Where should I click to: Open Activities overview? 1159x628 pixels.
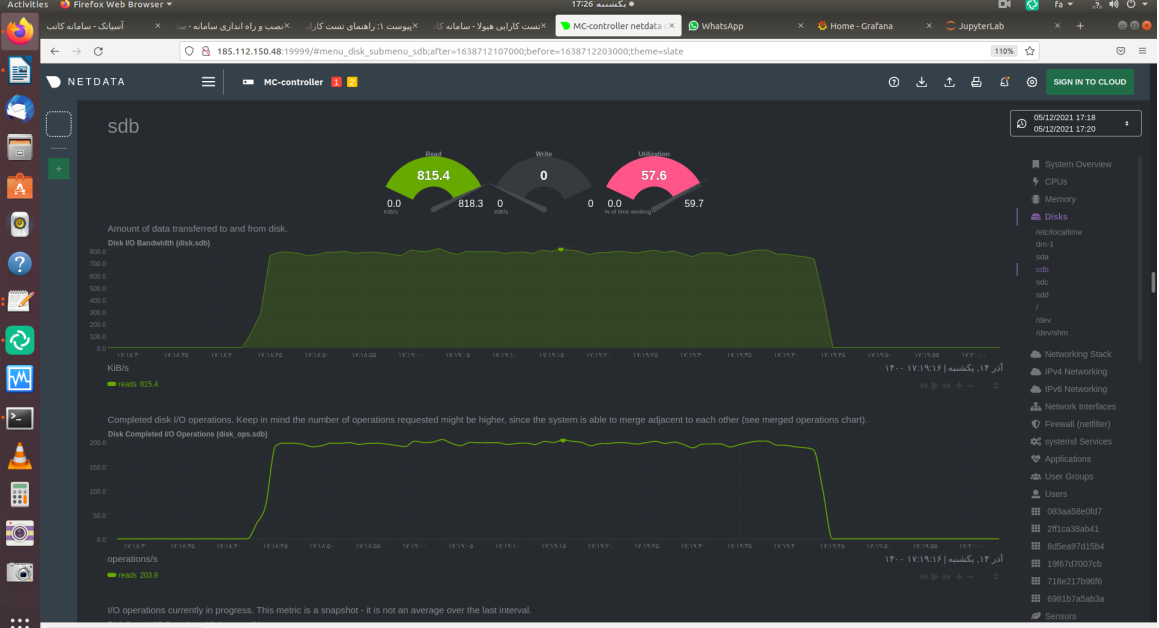tap(27, 4)
